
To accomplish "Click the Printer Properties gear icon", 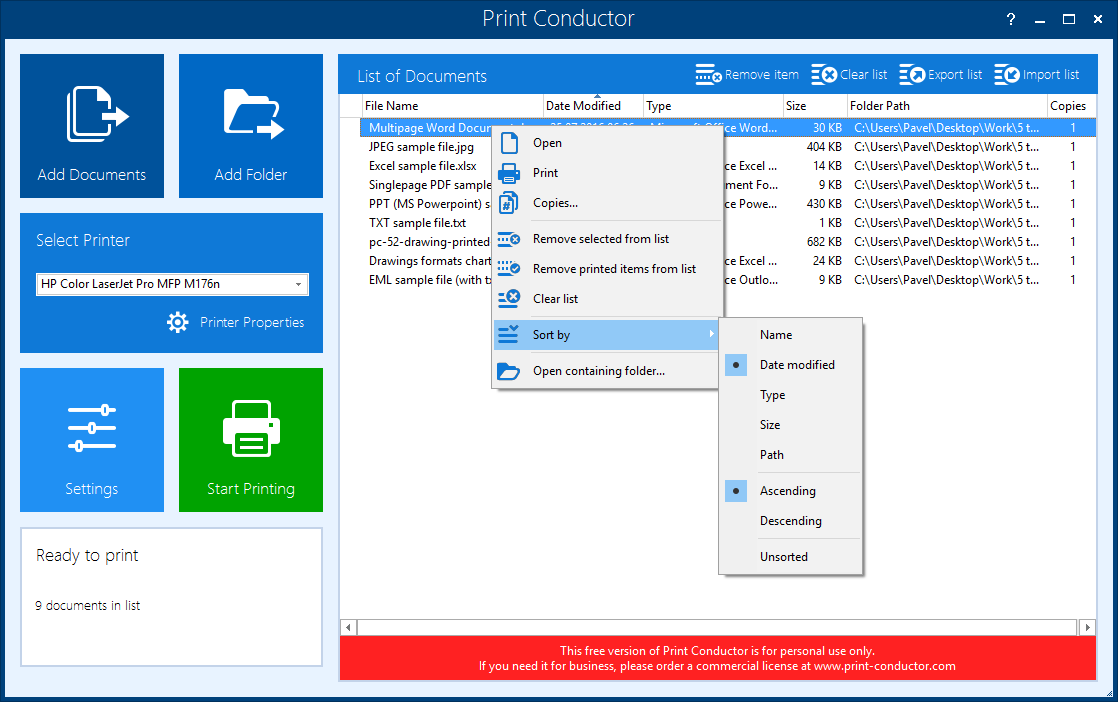I will (x=178, y=322).
